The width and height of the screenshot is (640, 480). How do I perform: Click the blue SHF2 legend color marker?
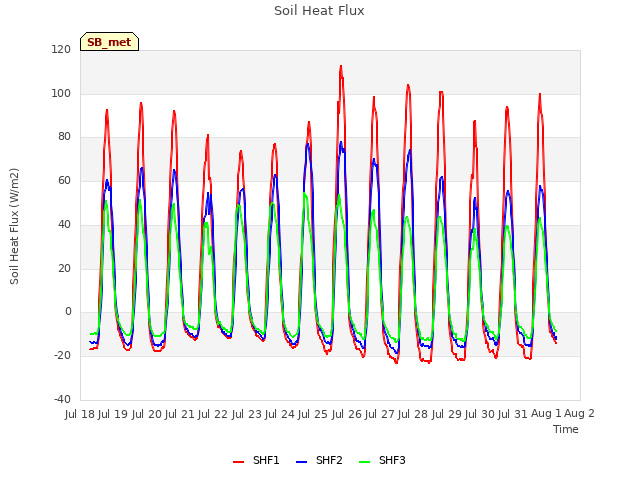click(301, 461)
